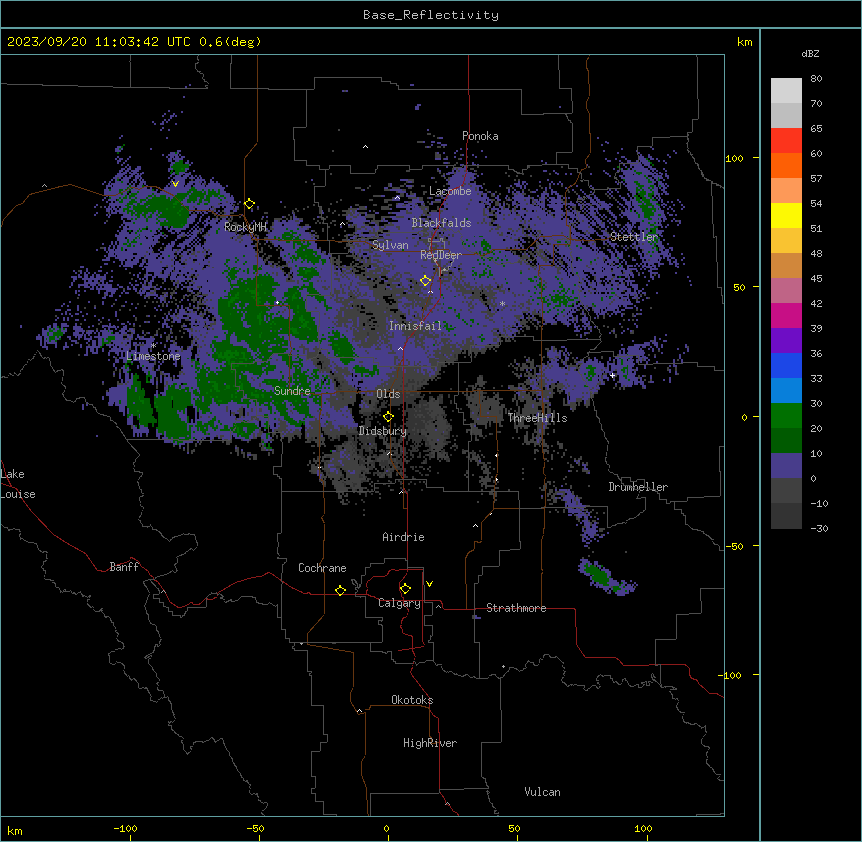This screenshot has width=862, height=842.
Task: Select the Strathmore label
Action: [516, 608]
